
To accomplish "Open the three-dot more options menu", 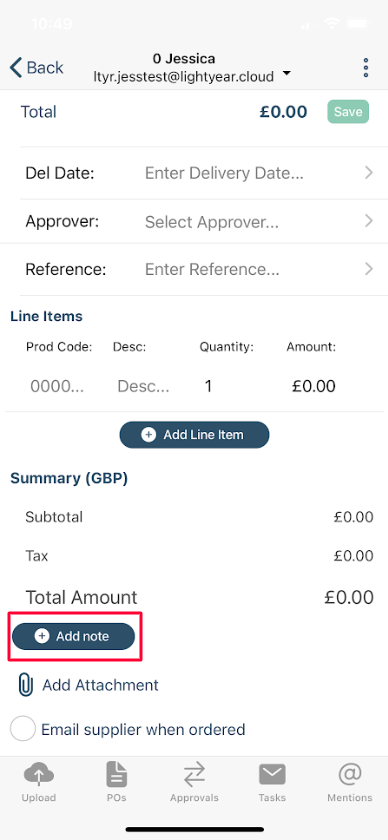I will click(x=365, y=68).
